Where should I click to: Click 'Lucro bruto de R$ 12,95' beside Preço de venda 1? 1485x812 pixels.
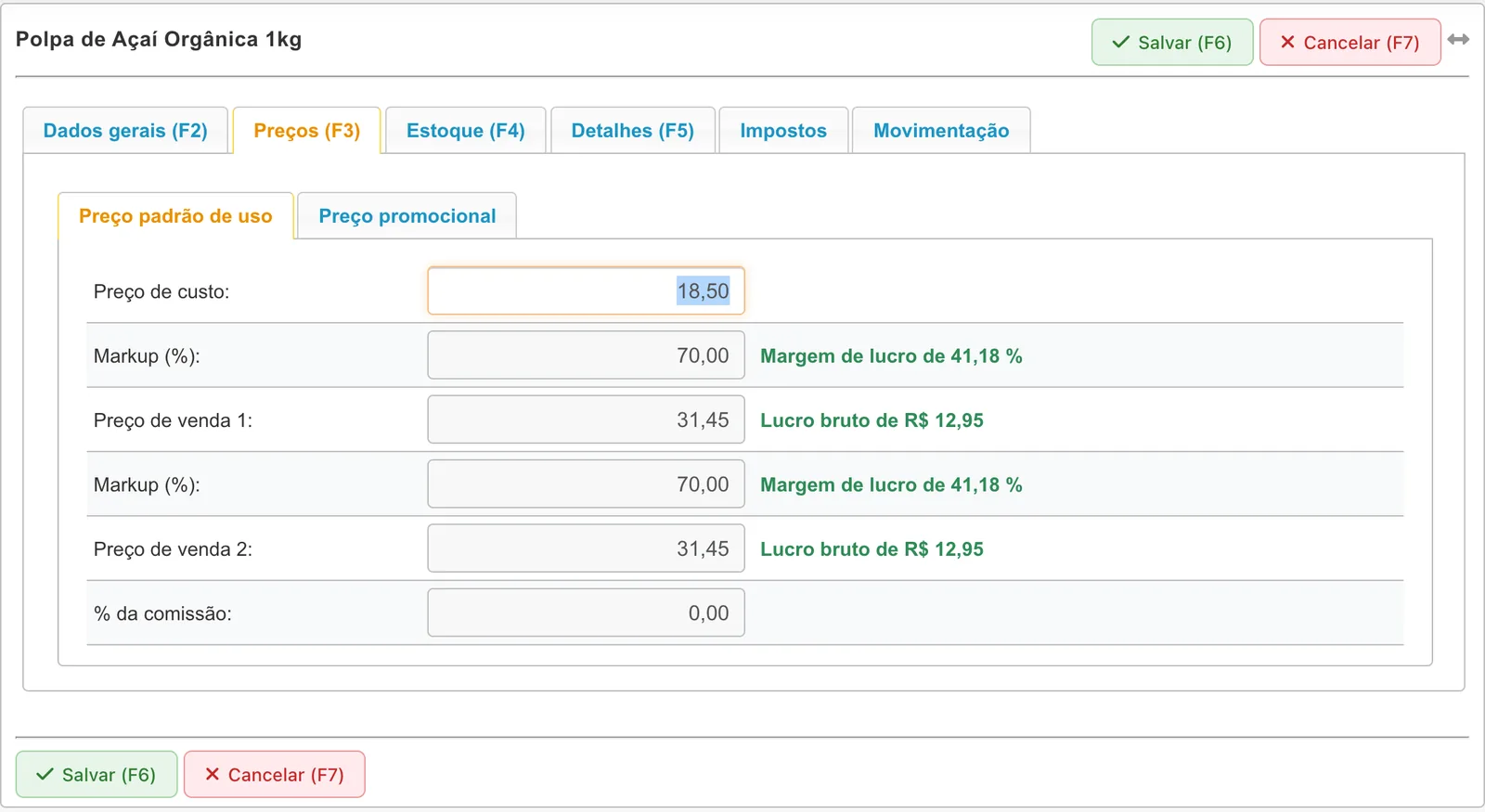872,420
